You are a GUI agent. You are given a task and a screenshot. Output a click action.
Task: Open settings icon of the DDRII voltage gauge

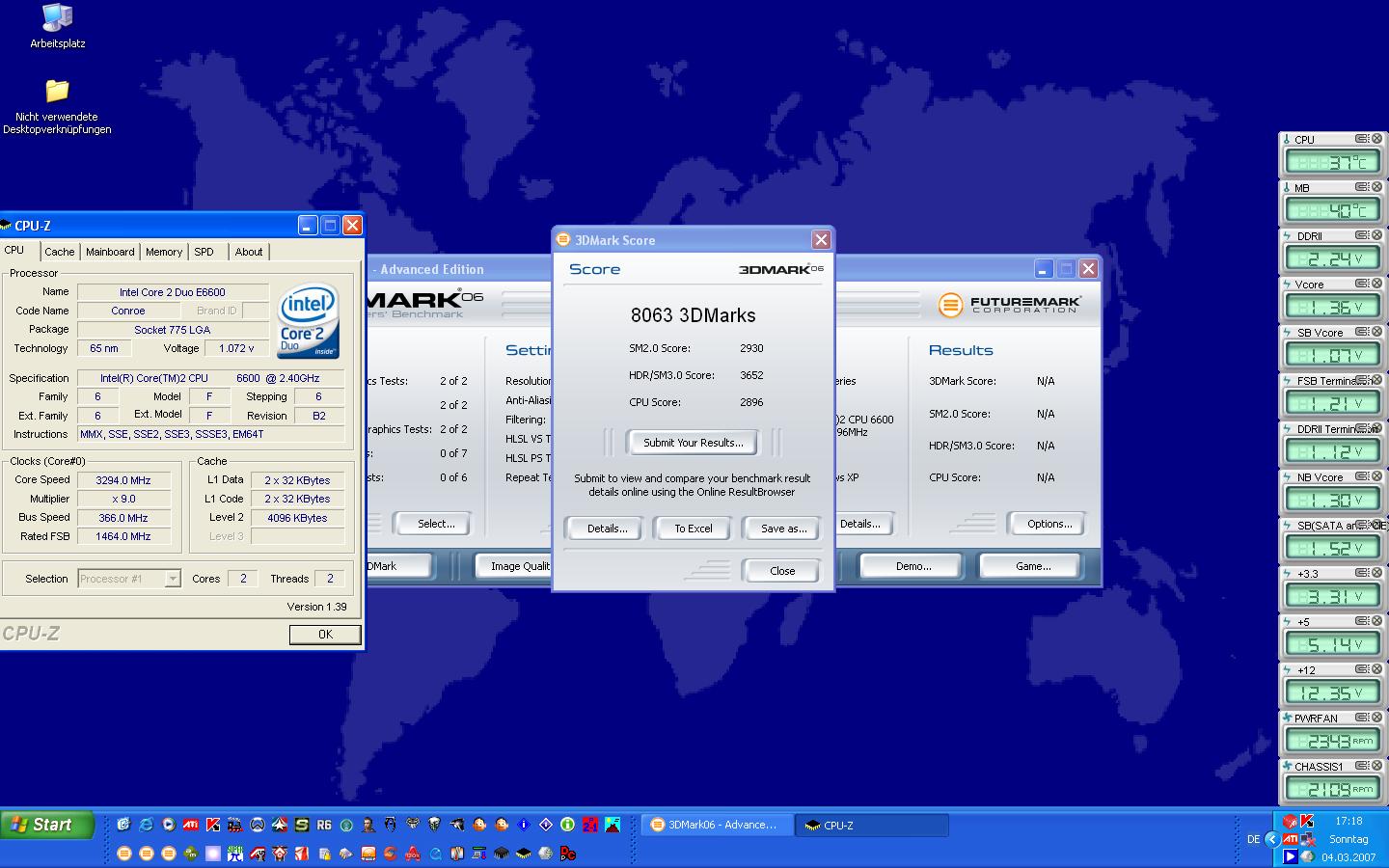pos(1362,235)
